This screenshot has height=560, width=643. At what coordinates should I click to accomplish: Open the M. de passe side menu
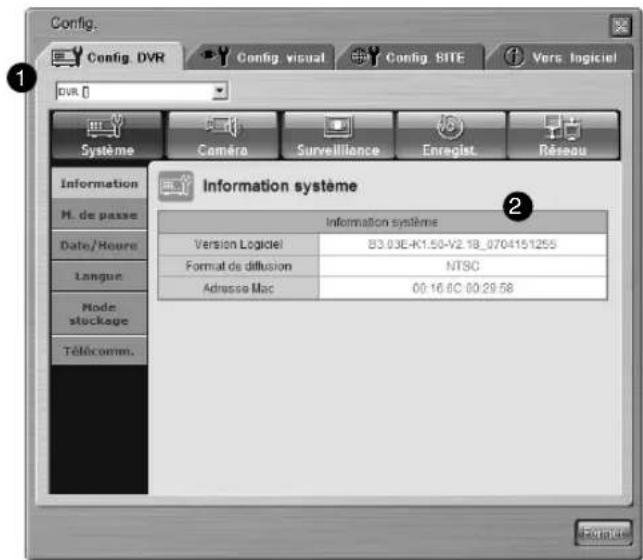tap(99, 214)
